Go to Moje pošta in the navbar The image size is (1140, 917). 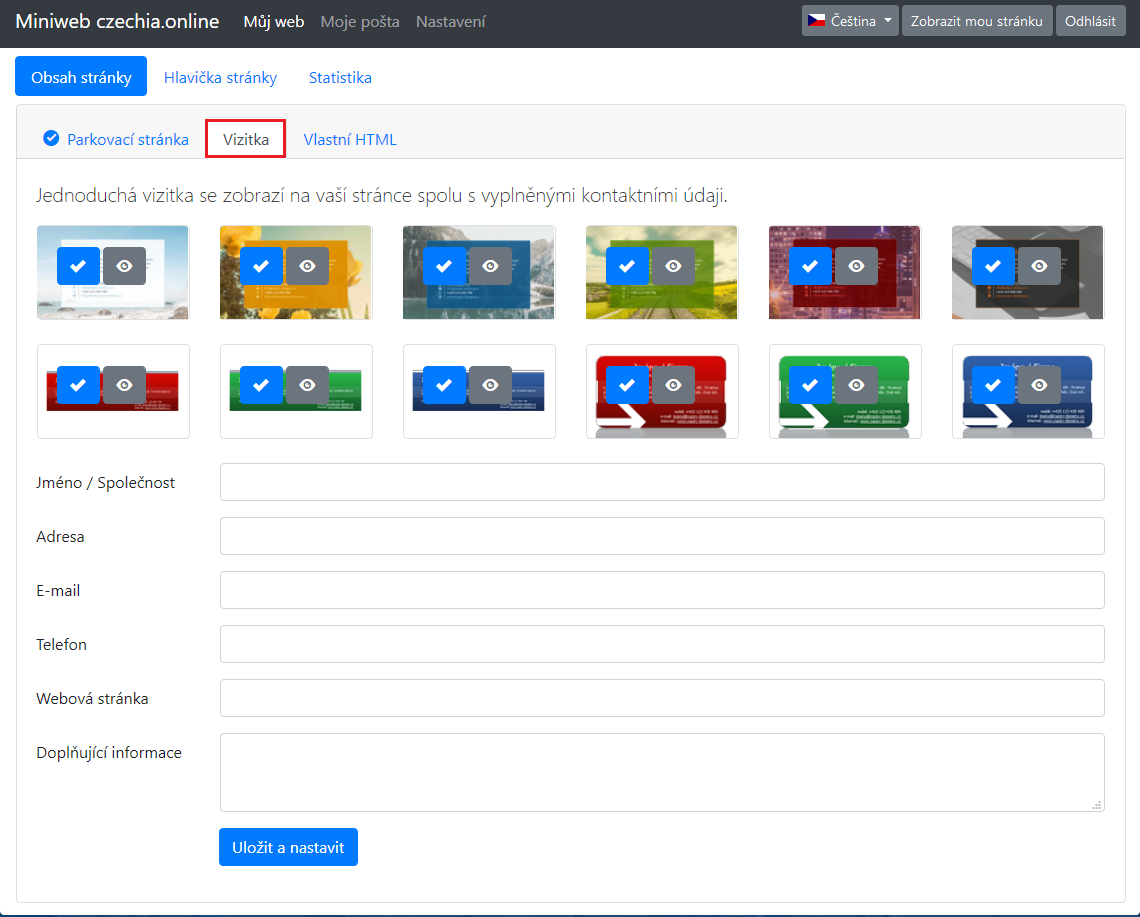(360, 21)
